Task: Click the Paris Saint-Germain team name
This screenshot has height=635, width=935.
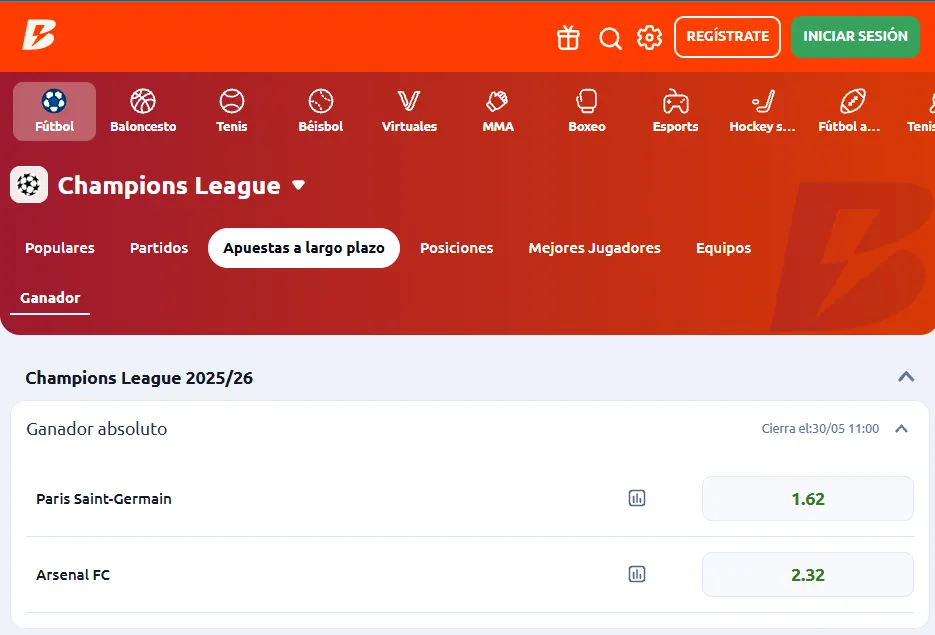Action: 104,499
